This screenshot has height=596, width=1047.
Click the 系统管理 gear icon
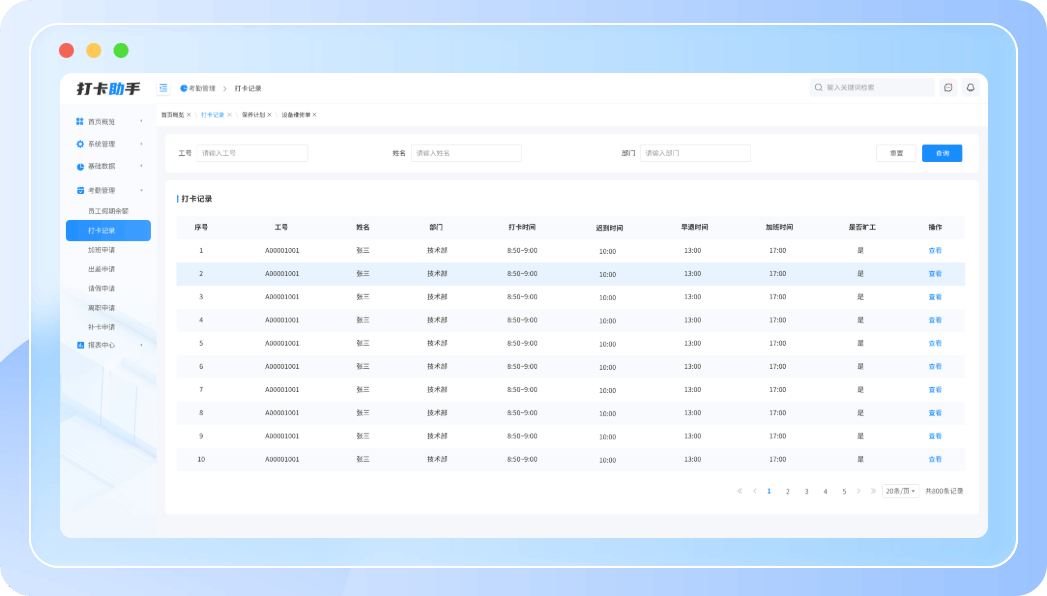coord(80,144)
